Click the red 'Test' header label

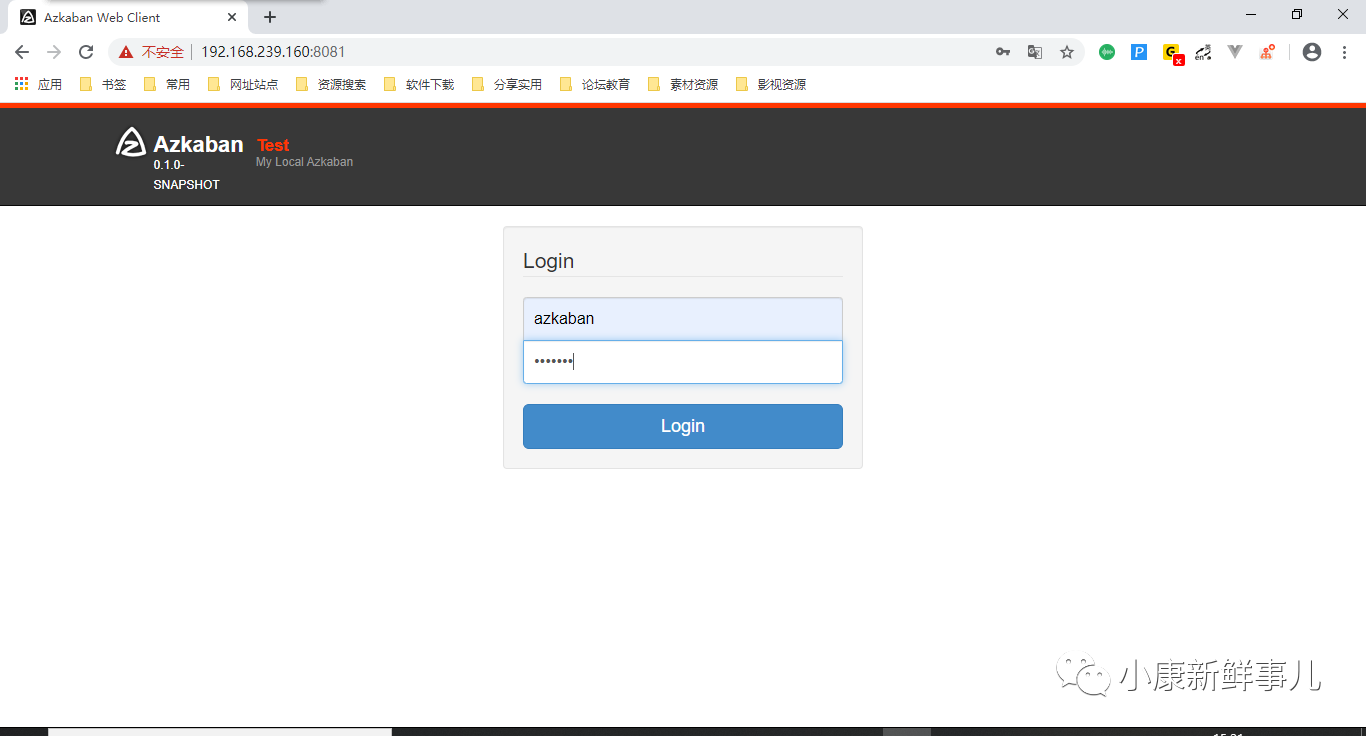pyautogui.click(x=273, y=145)
